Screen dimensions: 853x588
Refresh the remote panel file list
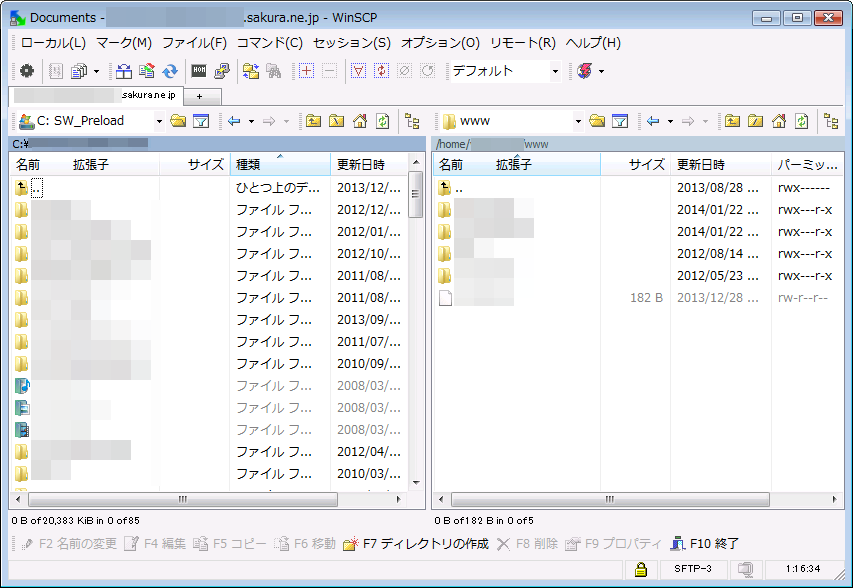[802, 121]
